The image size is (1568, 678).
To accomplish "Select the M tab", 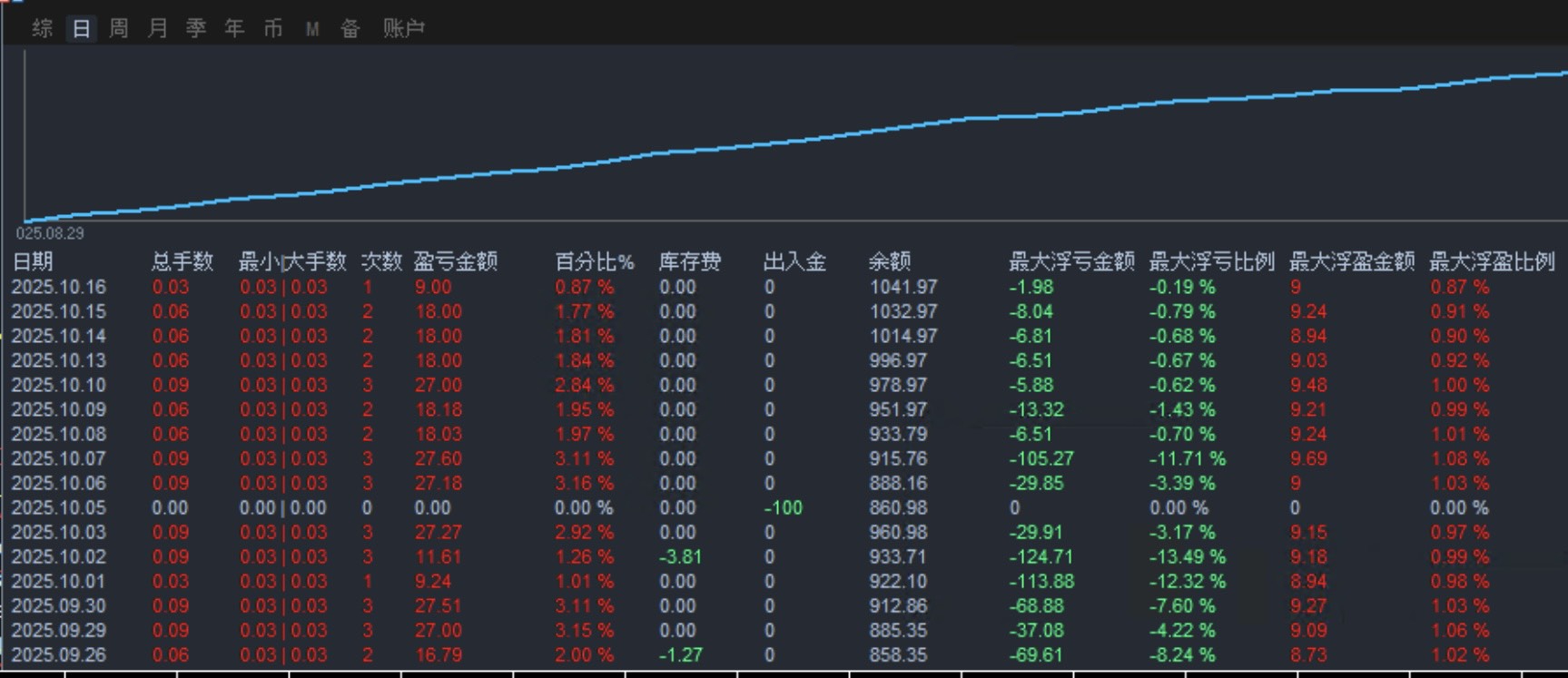I will point(312,30).
